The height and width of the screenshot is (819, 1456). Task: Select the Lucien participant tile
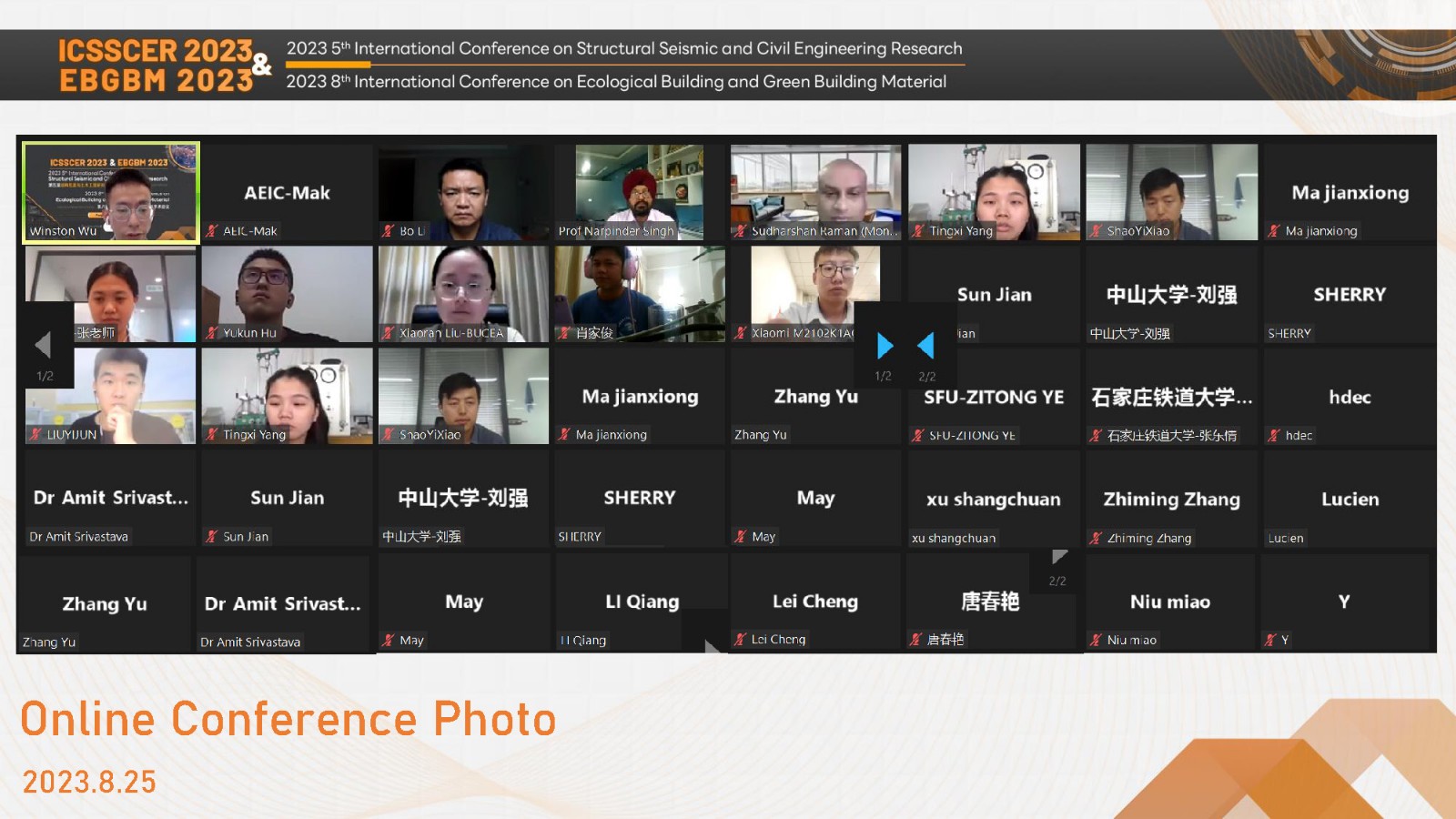(1350, 499)
